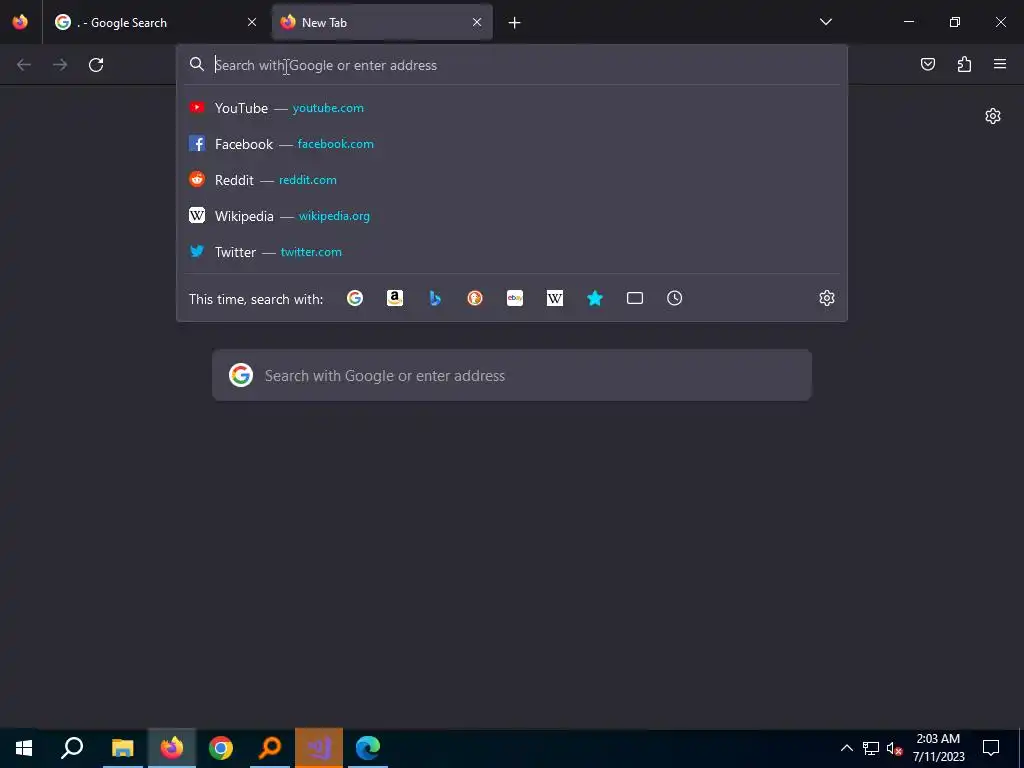Open network status tray icon

tap(871, 748)
